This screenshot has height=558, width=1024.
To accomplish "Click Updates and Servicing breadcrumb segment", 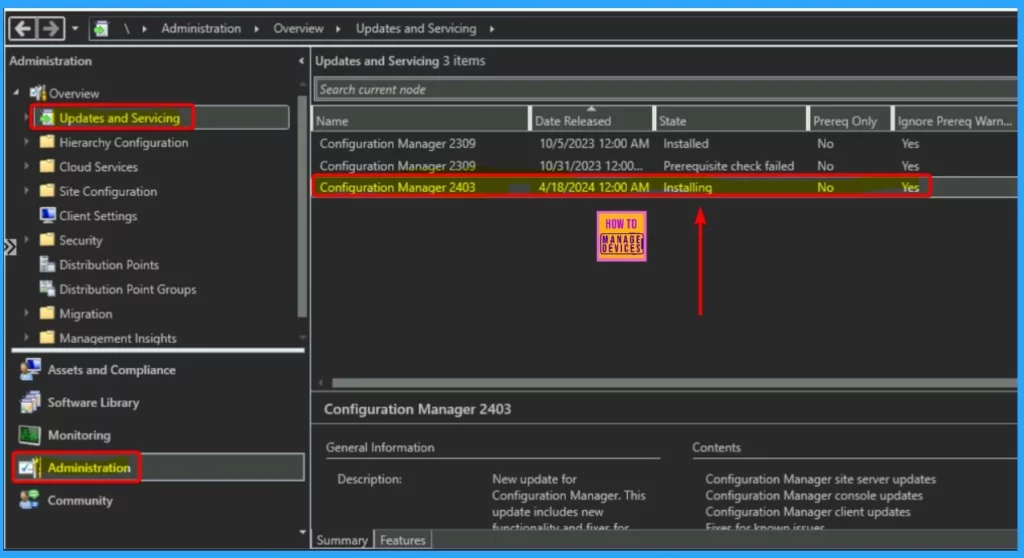I will coord(416,29).
